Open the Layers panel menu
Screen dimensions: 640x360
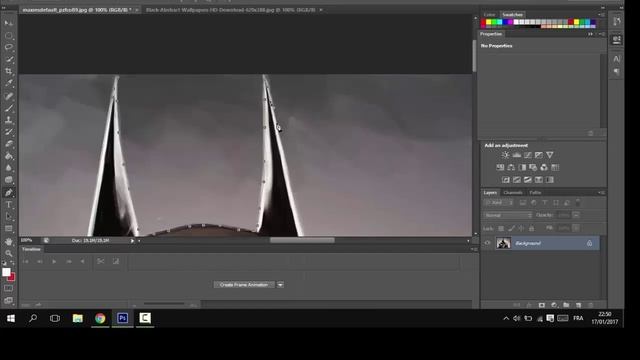pyautogui.click(x=602, y=193)
